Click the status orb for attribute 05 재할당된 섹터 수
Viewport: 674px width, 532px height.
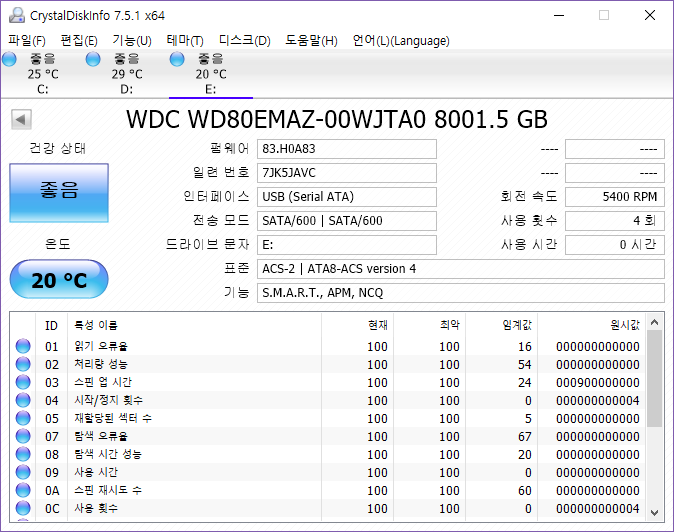(x=23, y=419)
